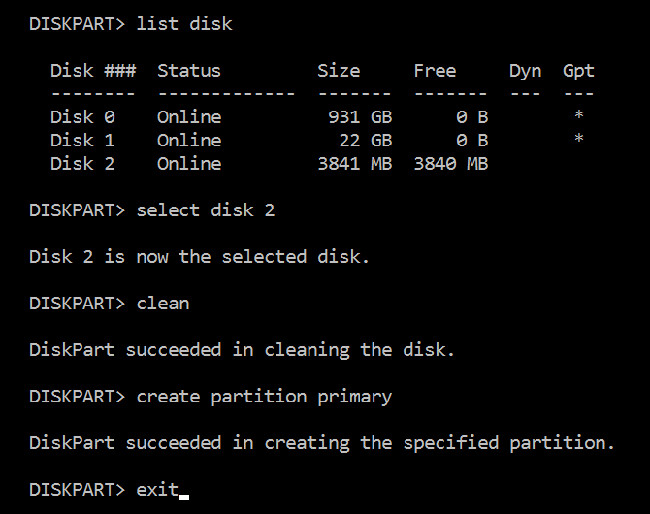Click the partition creation success message
Viewport: 650px width, 514px height.
[321, 443]
